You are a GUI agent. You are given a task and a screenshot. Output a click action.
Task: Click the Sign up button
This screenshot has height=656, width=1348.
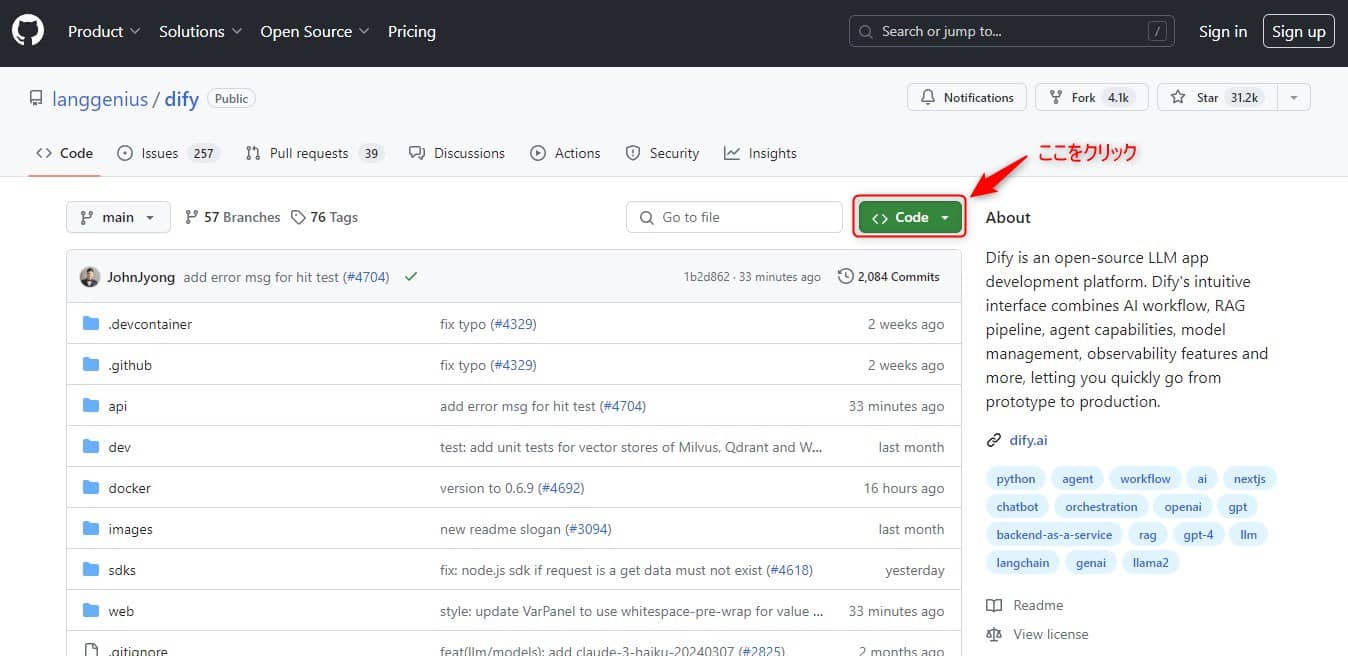1298,32
